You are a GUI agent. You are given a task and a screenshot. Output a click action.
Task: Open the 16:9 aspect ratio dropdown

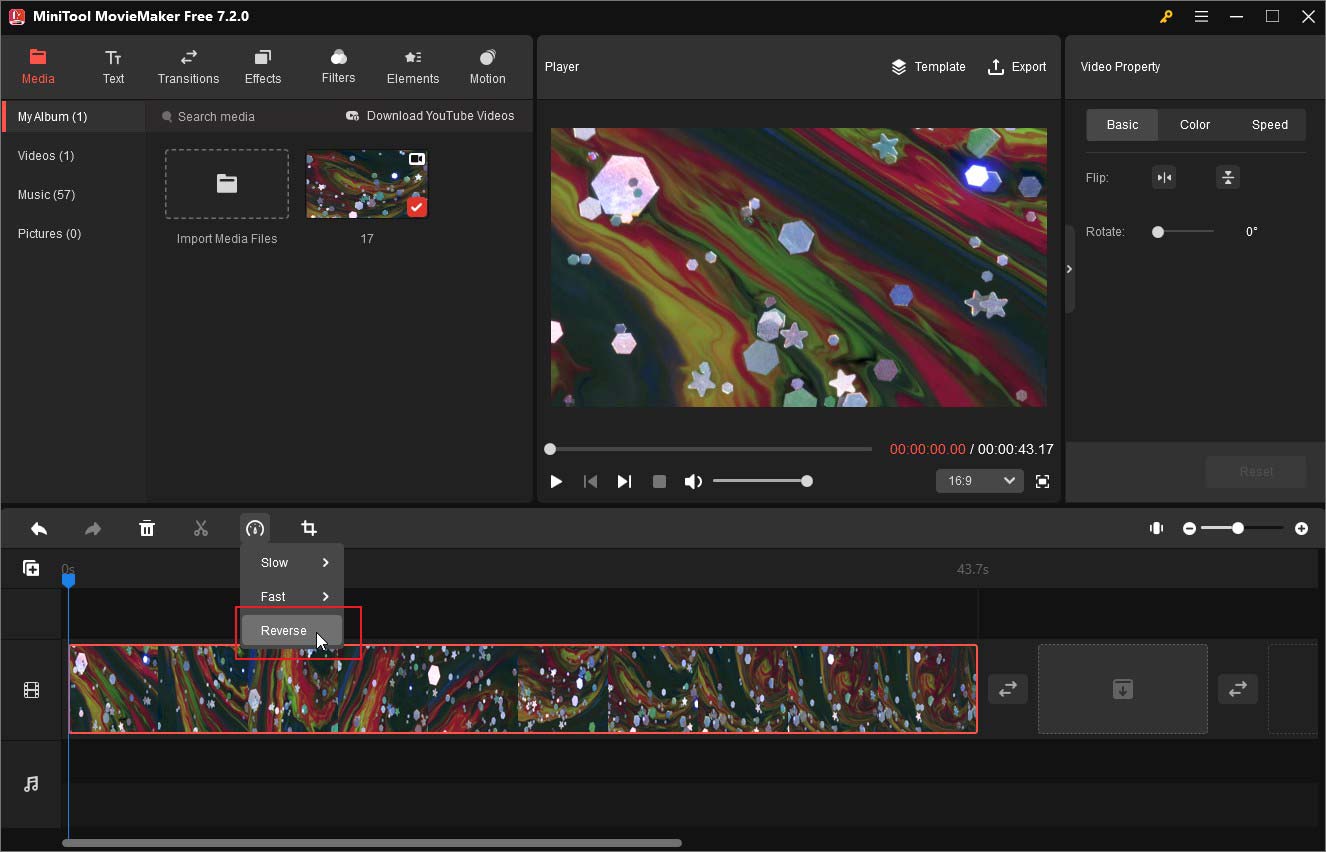[x=980, y=481]
